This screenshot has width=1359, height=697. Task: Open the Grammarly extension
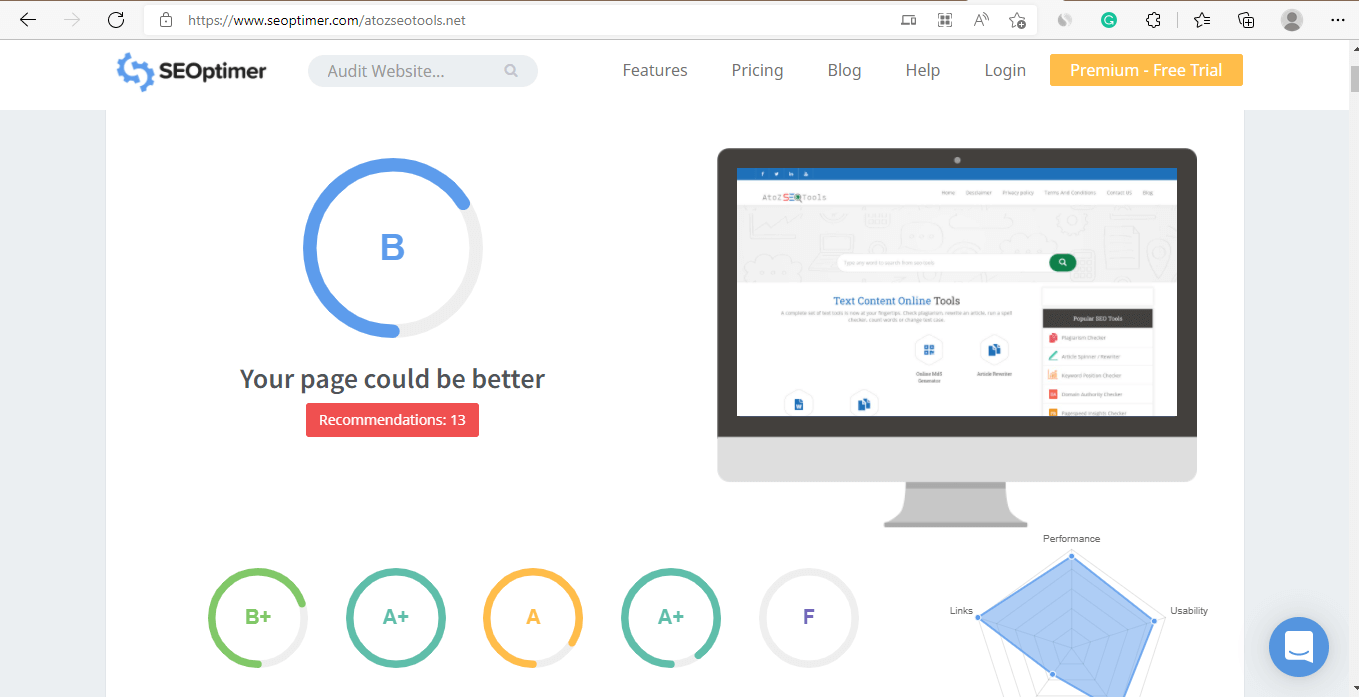1109,20
